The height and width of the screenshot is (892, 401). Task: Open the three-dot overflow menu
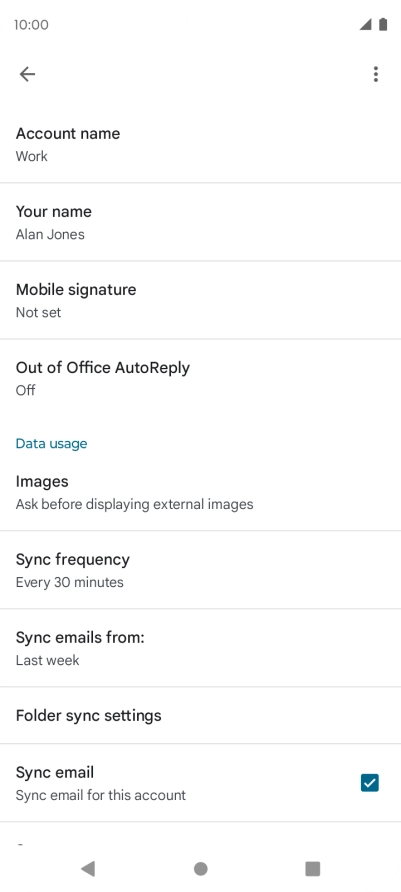tap(375, 74)
